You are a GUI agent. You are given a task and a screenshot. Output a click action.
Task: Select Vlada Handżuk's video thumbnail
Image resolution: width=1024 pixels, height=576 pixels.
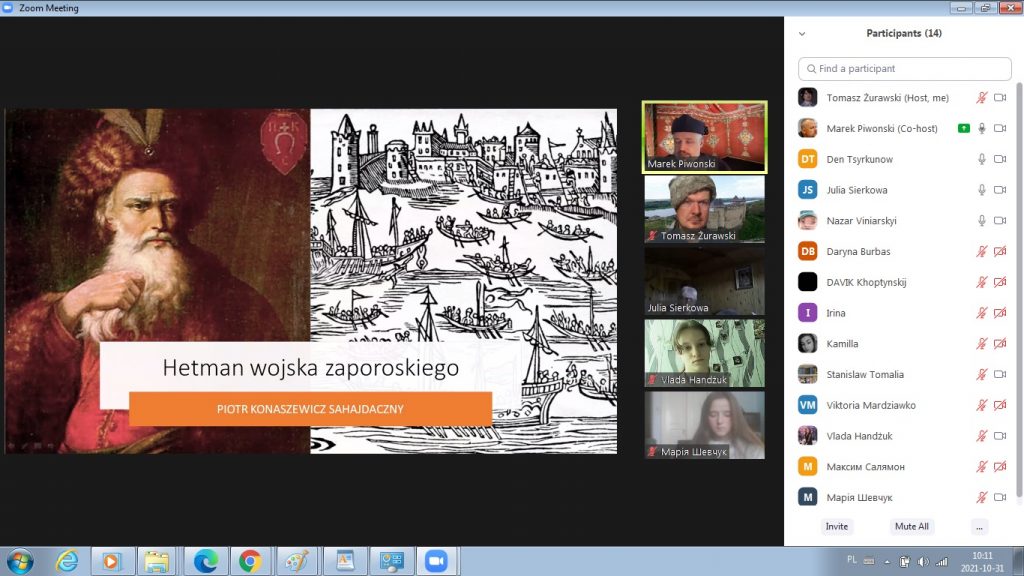704,352
